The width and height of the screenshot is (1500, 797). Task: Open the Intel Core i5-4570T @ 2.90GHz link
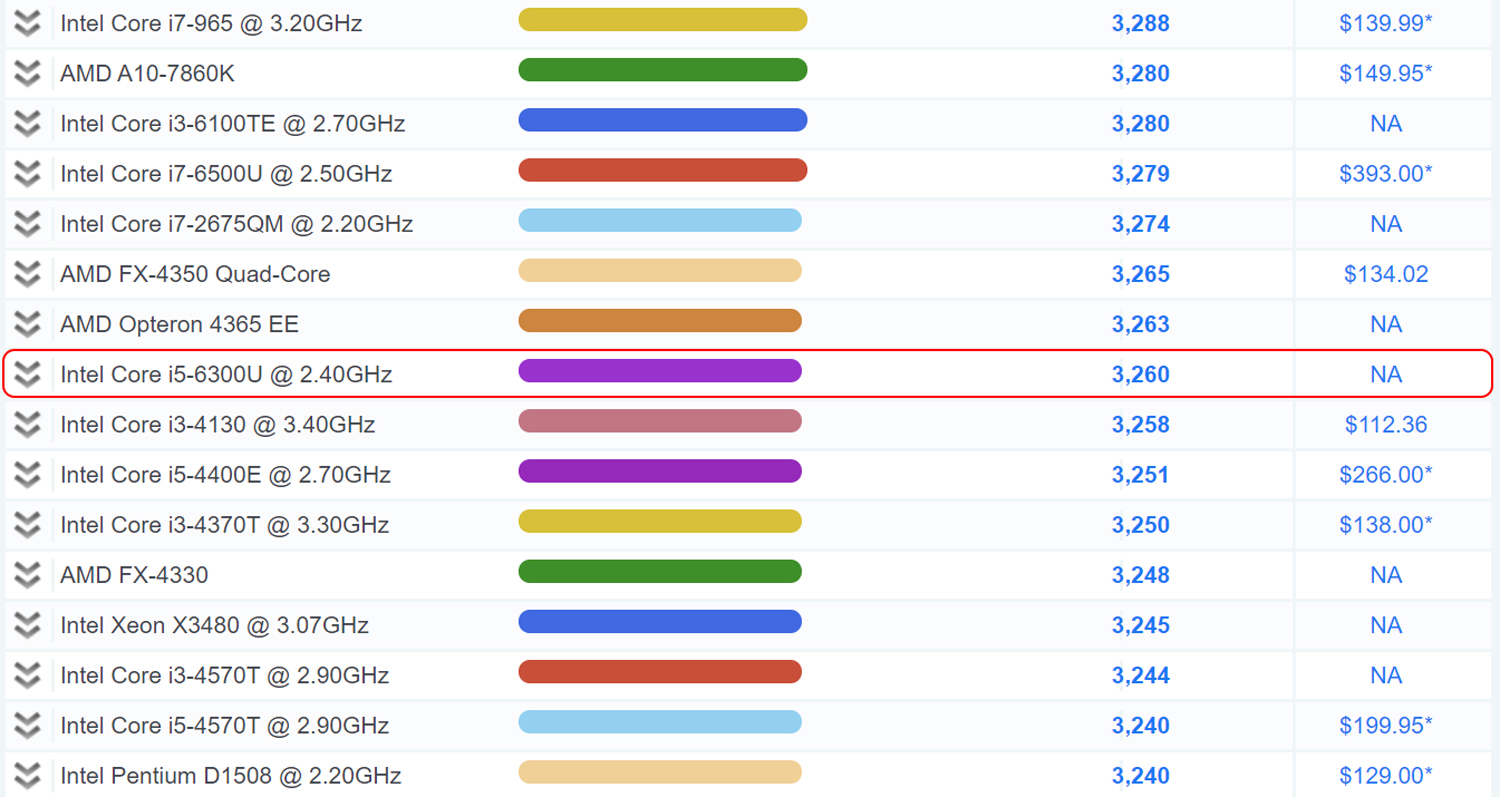(x=224, y=725)
